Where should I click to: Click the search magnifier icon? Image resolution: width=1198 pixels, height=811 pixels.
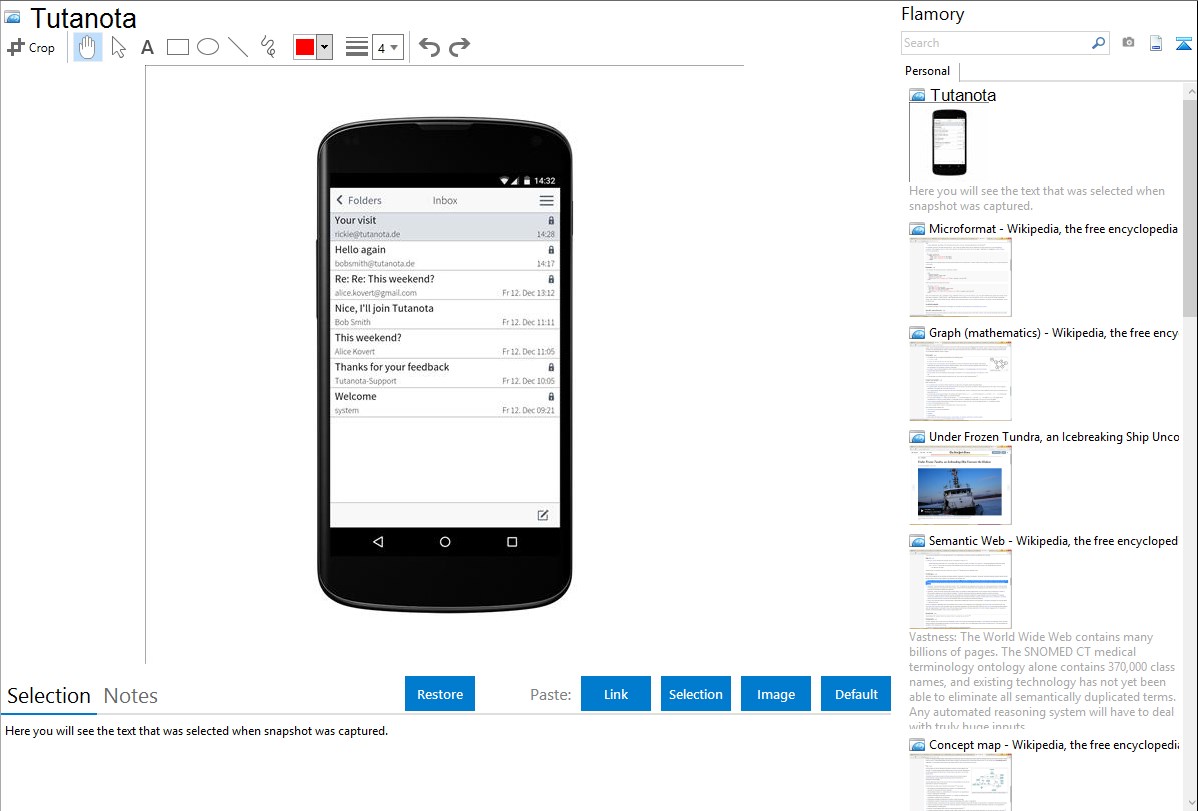(x=1099, y=43)
